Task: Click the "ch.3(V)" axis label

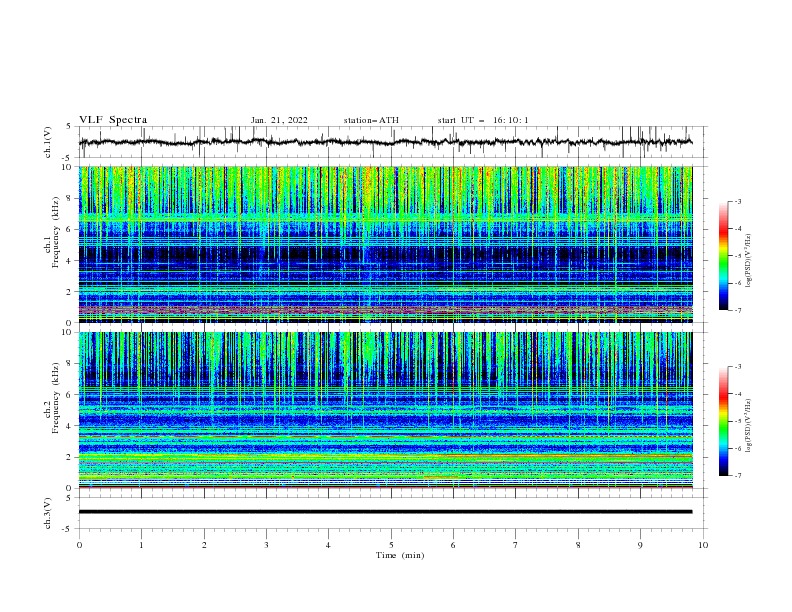Action: [48, 513]
